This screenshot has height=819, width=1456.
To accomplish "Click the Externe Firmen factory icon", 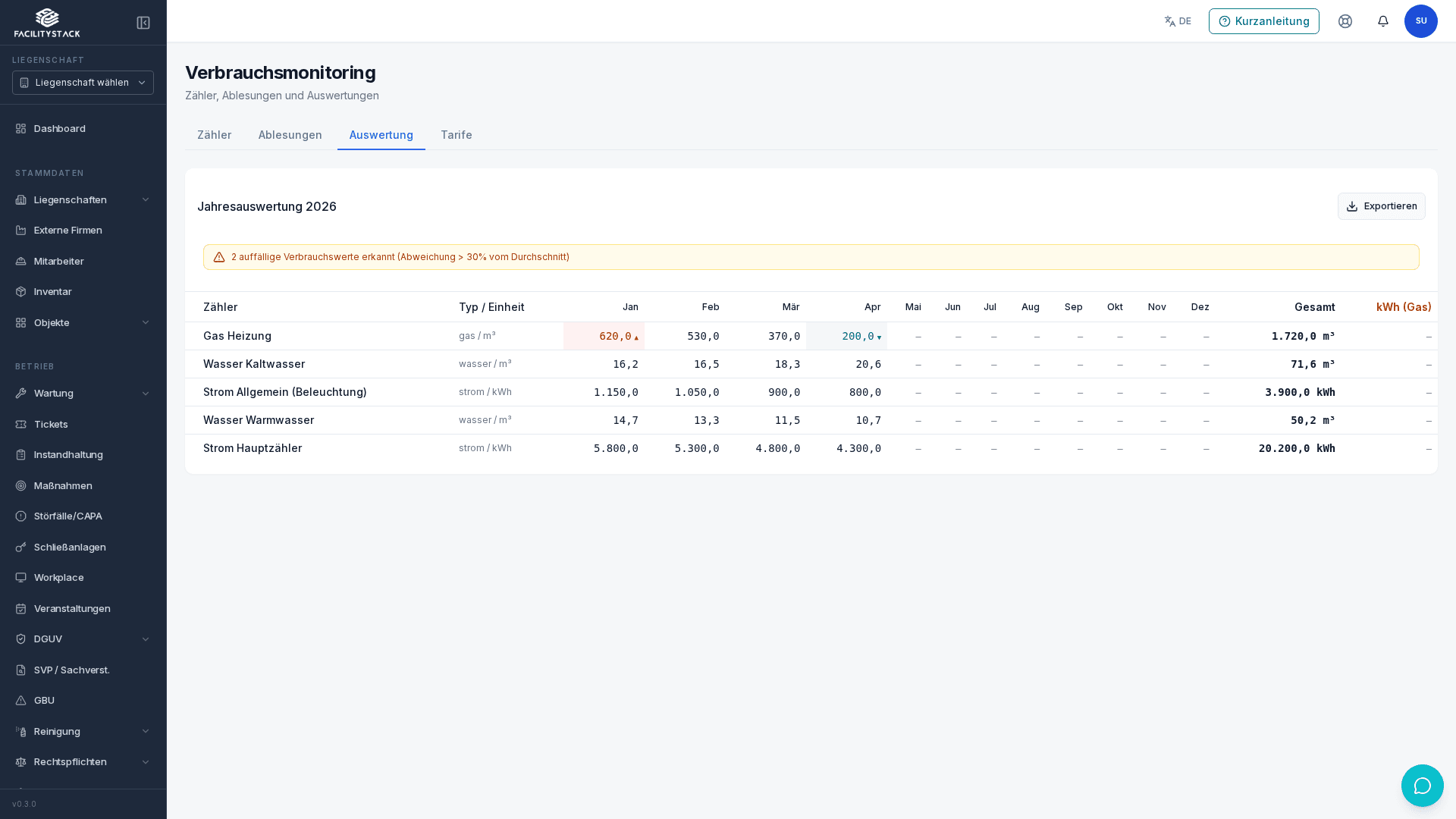I will click(21, 231).
